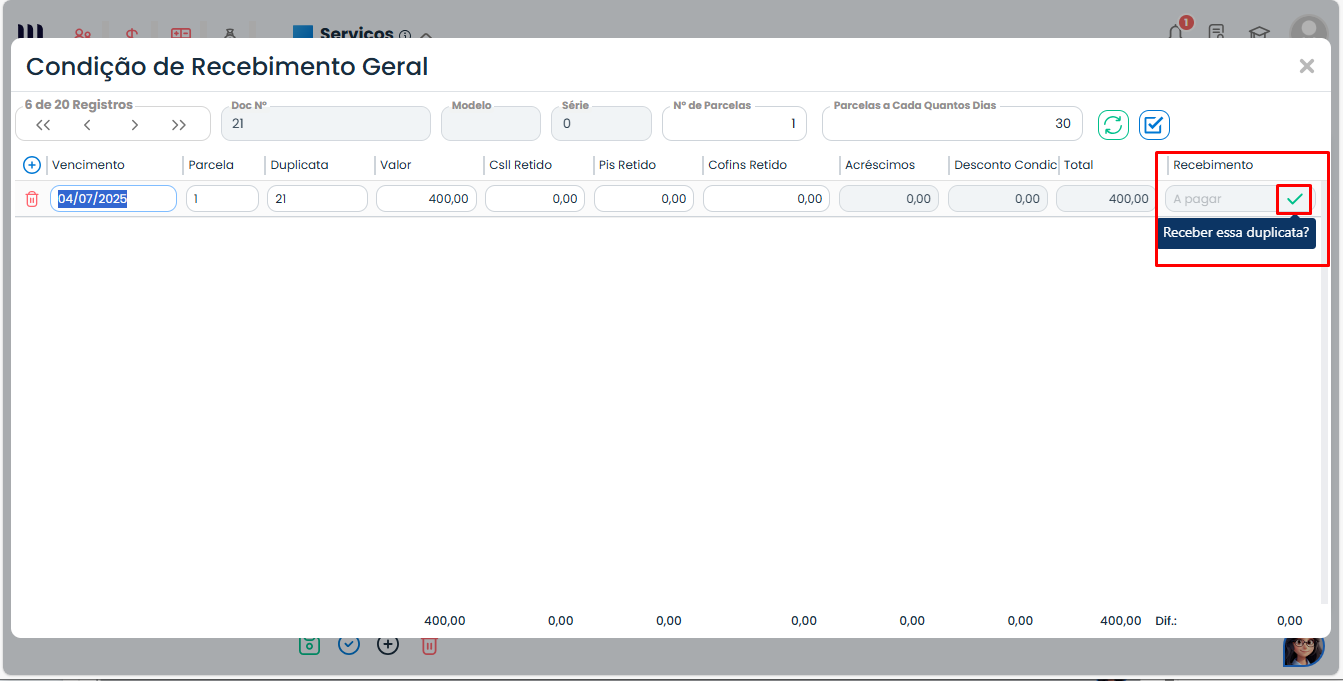Click the graduation cap icon in header

(1259, 32)
